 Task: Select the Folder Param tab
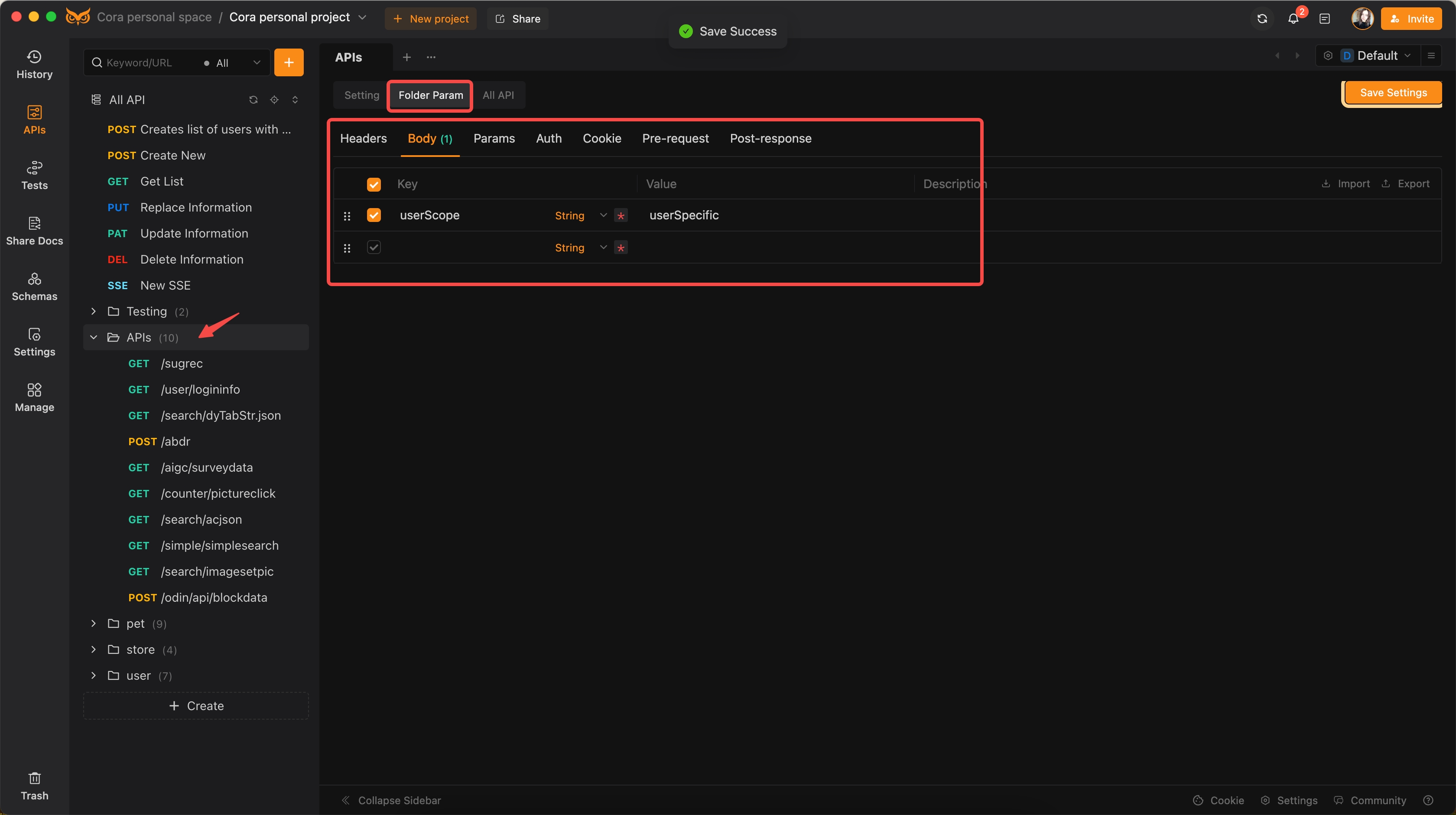430,95
